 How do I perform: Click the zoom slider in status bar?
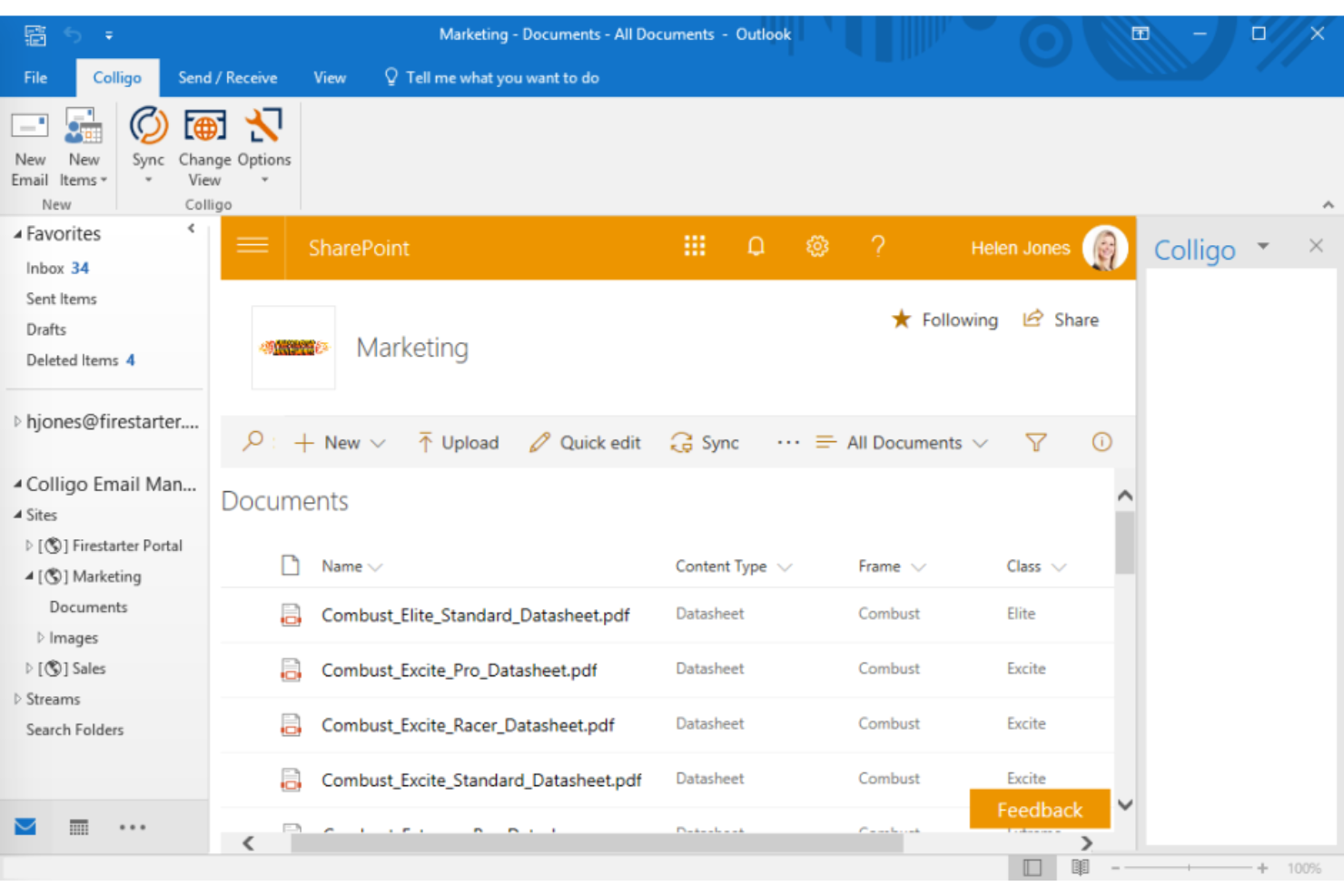pyautogui.click(x=1189, y=868)
